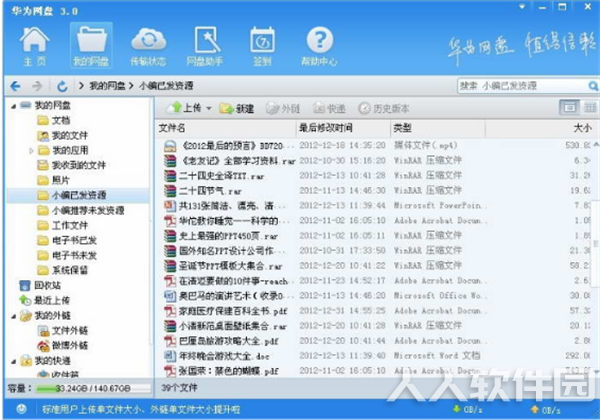
Task: Open 最近上传 recent uploads
Action: pyautogui.click(x=45, y=300)
